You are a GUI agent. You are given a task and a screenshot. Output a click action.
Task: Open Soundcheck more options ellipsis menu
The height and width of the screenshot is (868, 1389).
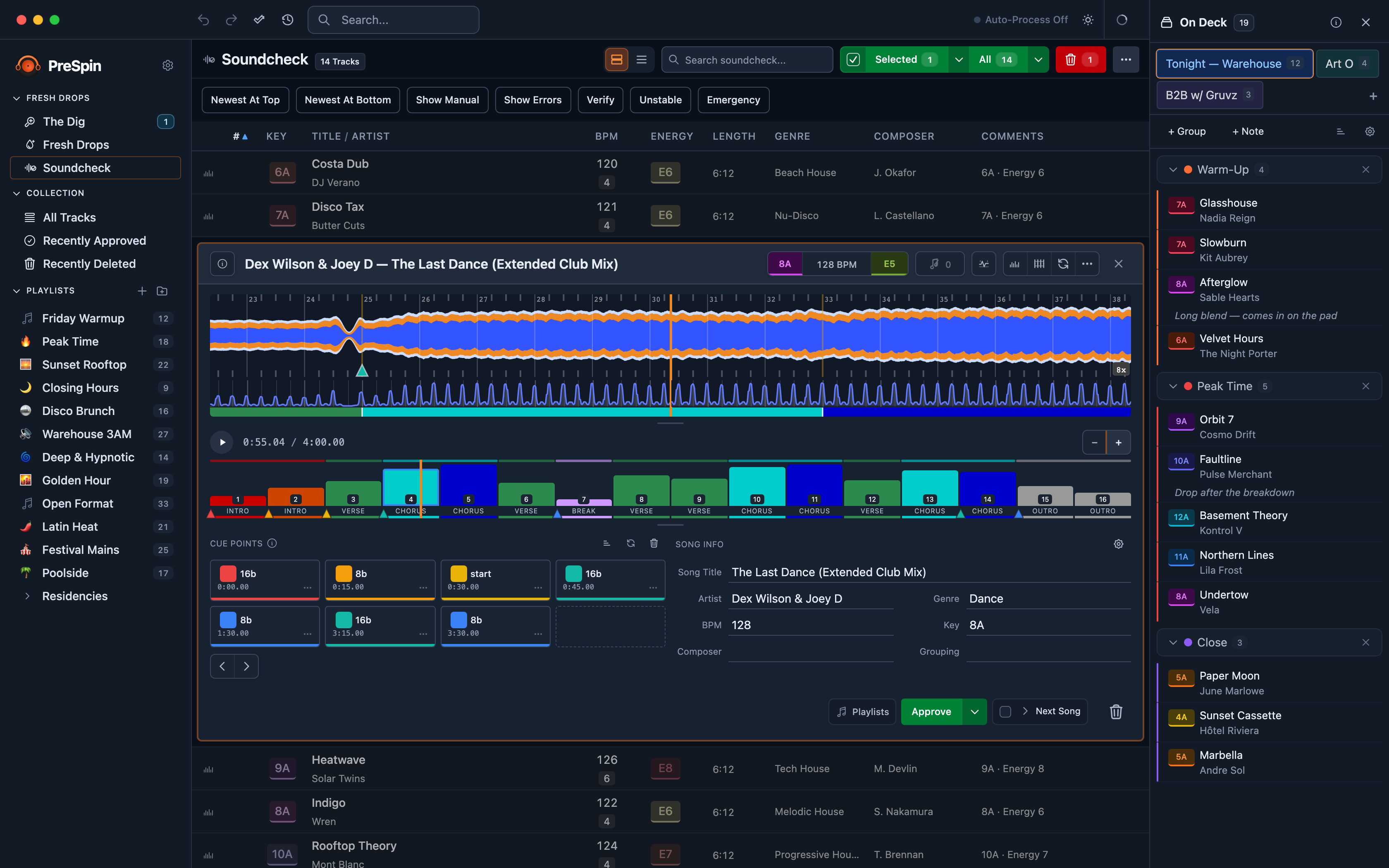click(1126, 60)
